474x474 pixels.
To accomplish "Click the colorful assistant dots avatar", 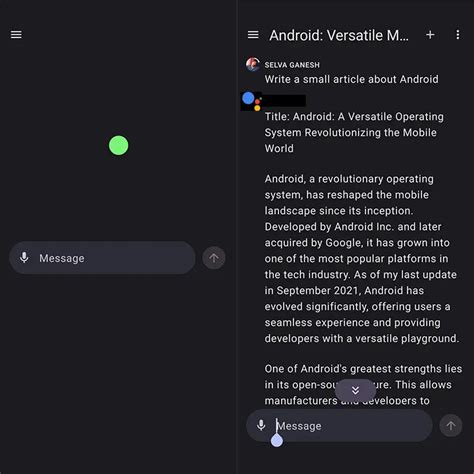I will (252, 101).
